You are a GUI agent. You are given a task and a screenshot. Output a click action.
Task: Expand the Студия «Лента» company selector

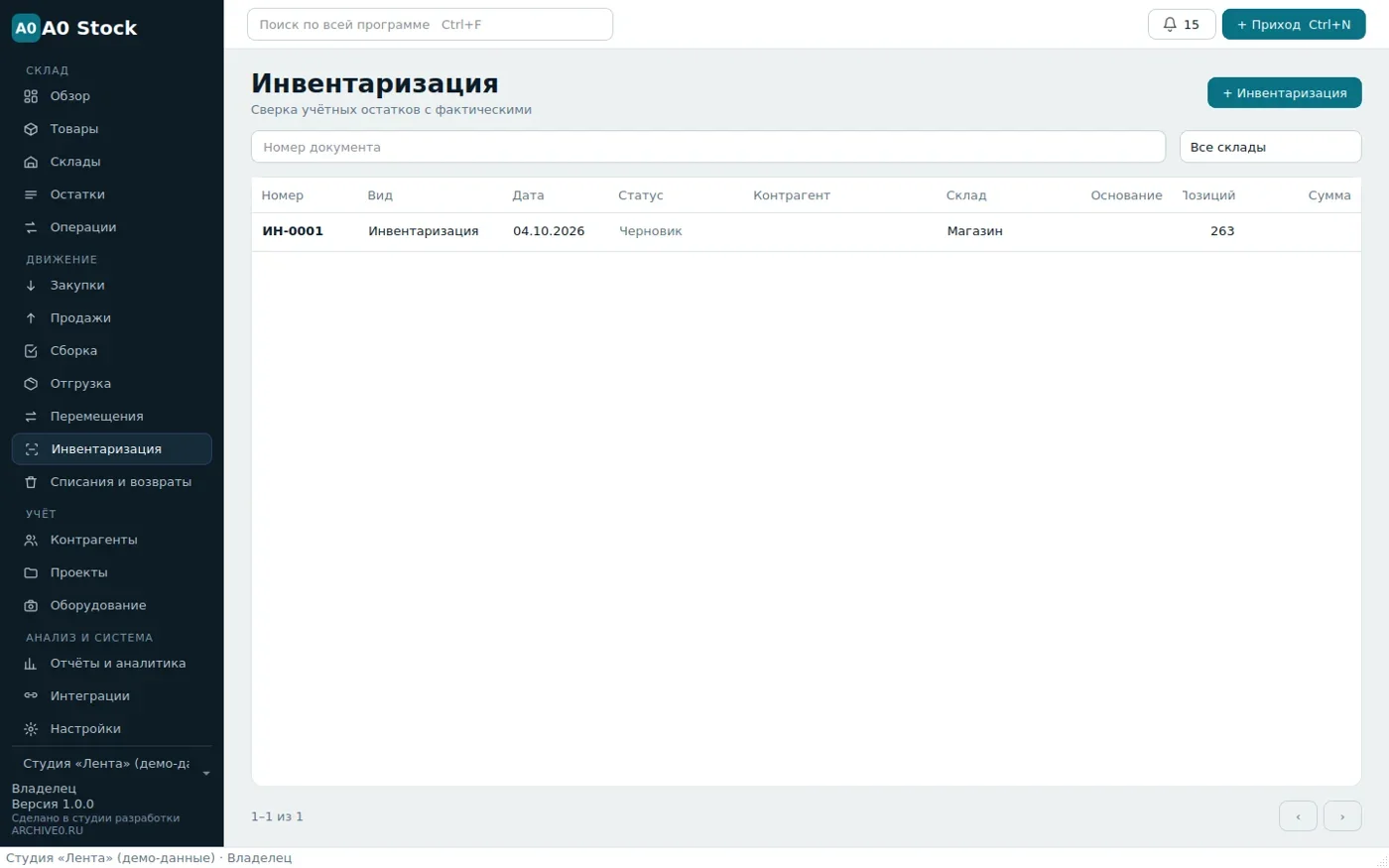coord(112,764)
